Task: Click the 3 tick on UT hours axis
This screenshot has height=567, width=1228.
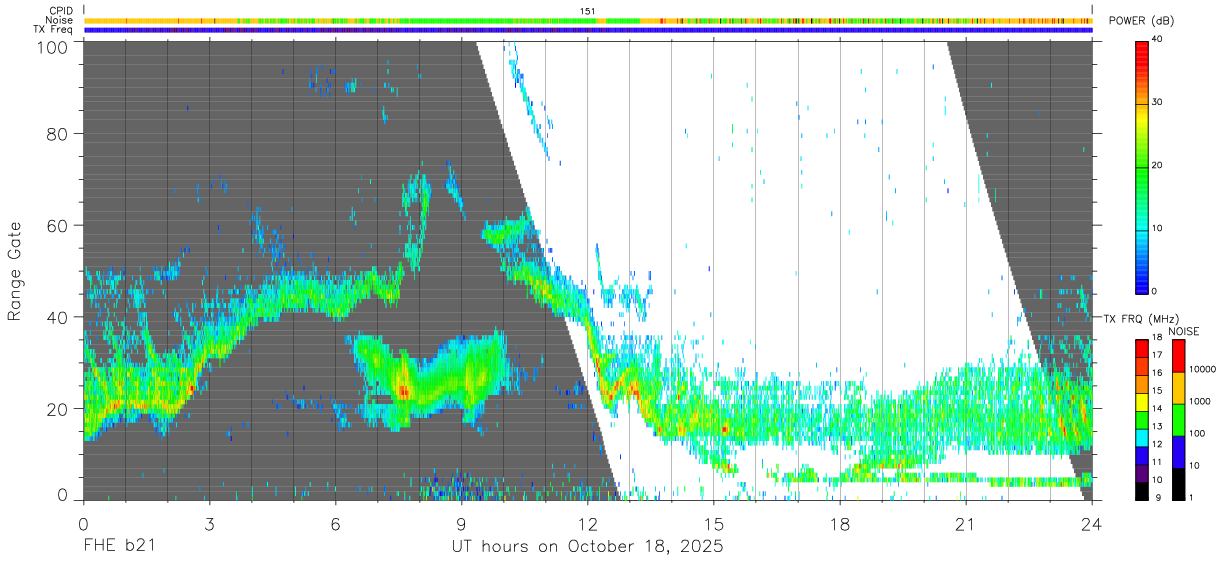Action: pyautogui.click(x=210, y=522)
